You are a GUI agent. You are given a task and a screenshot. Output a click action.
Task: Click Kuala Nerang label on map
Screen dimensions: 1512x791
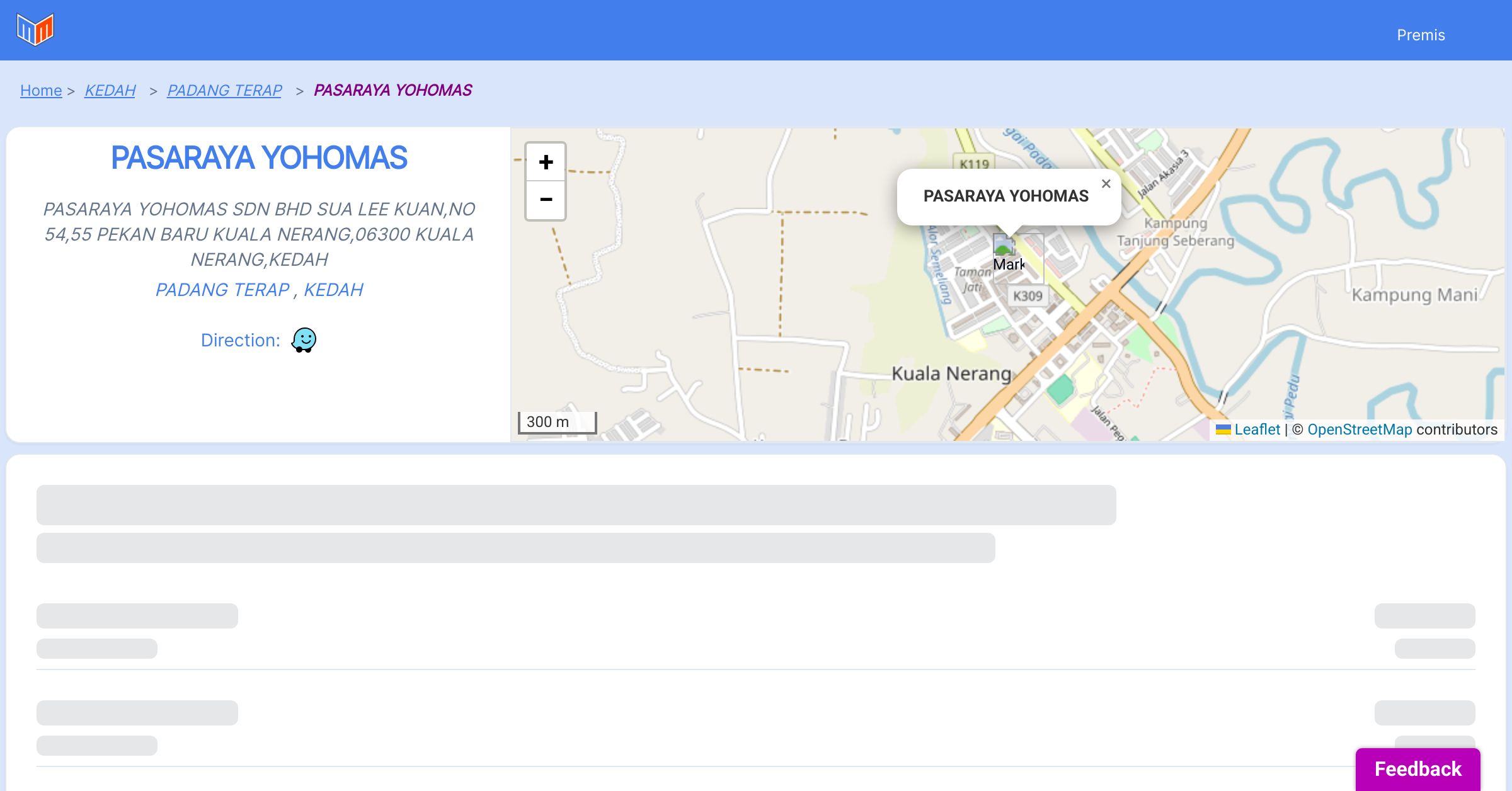coord(951,373)
